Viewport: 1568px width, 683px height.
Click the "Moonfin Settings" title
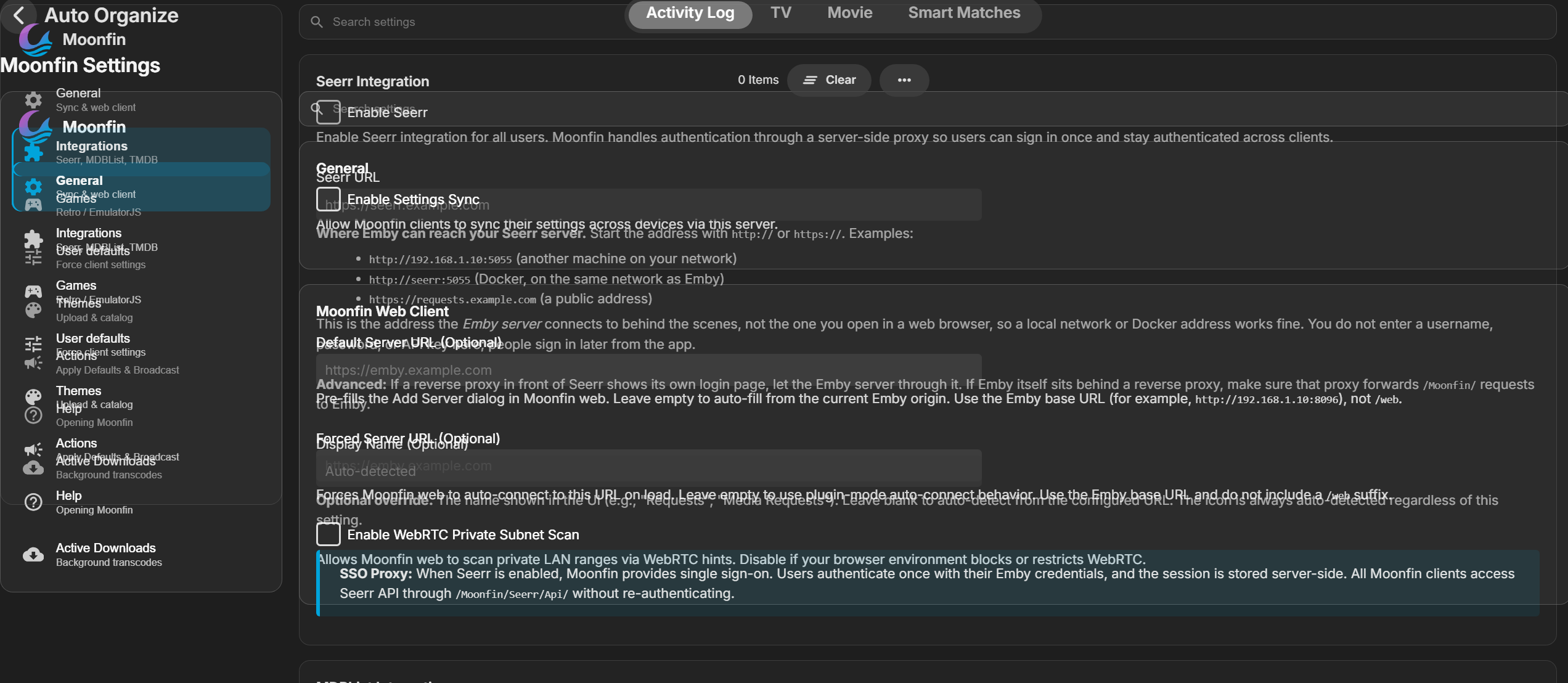coord(80,65)
